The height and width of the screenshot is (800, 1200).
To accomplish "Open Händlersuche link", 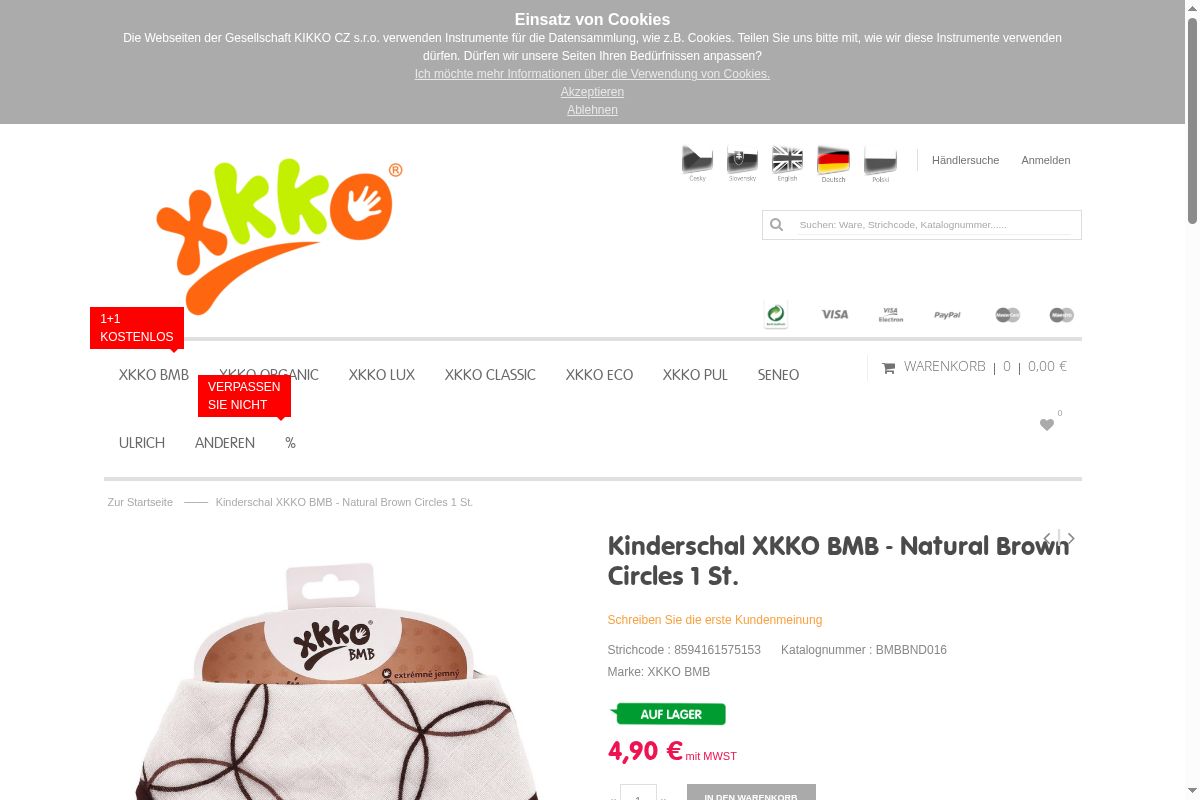I will (965, 160).
